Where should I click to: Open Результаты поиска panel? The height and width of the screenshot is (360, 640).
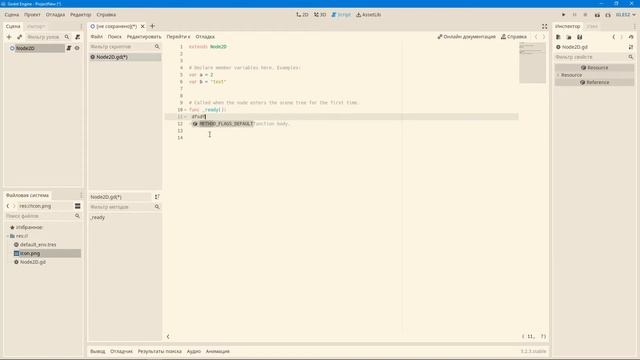pyautogui.click(x=160, y=351)
